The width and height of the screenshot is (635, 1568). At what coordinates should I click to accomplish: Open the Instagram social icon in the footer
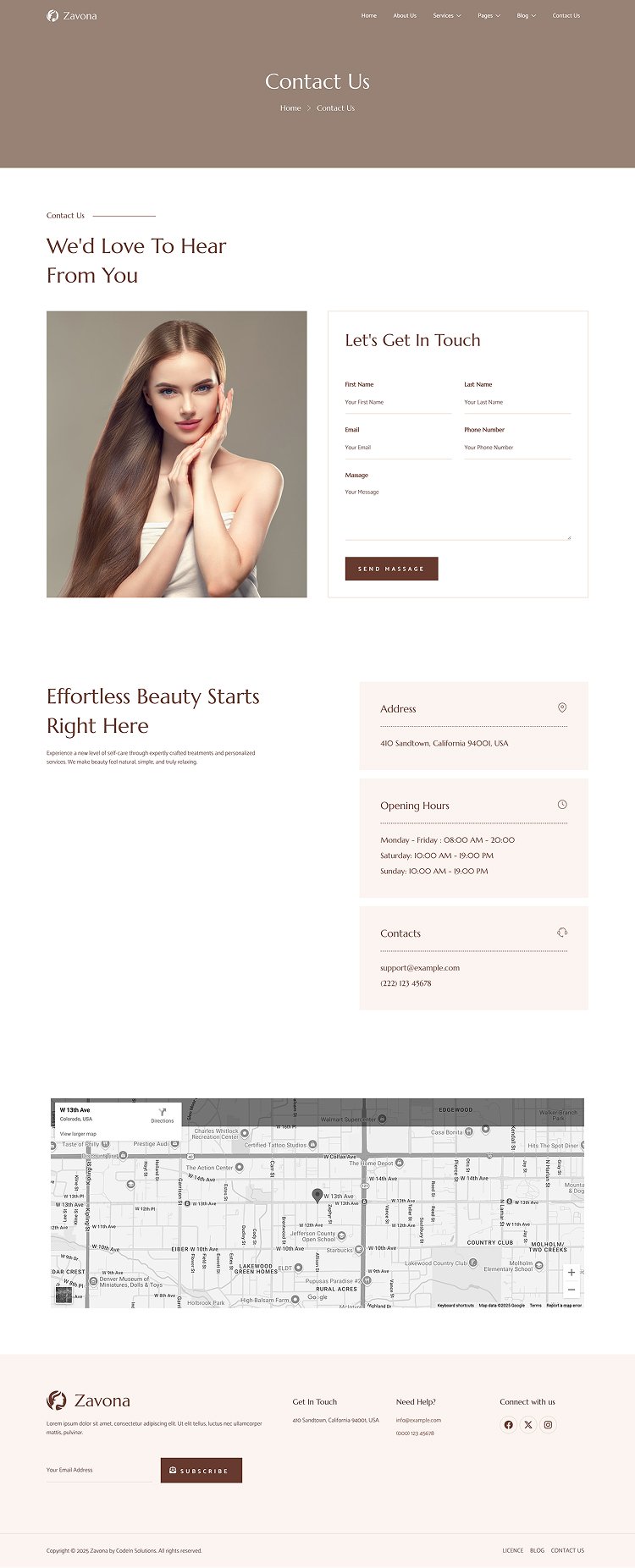point(549,1424)
